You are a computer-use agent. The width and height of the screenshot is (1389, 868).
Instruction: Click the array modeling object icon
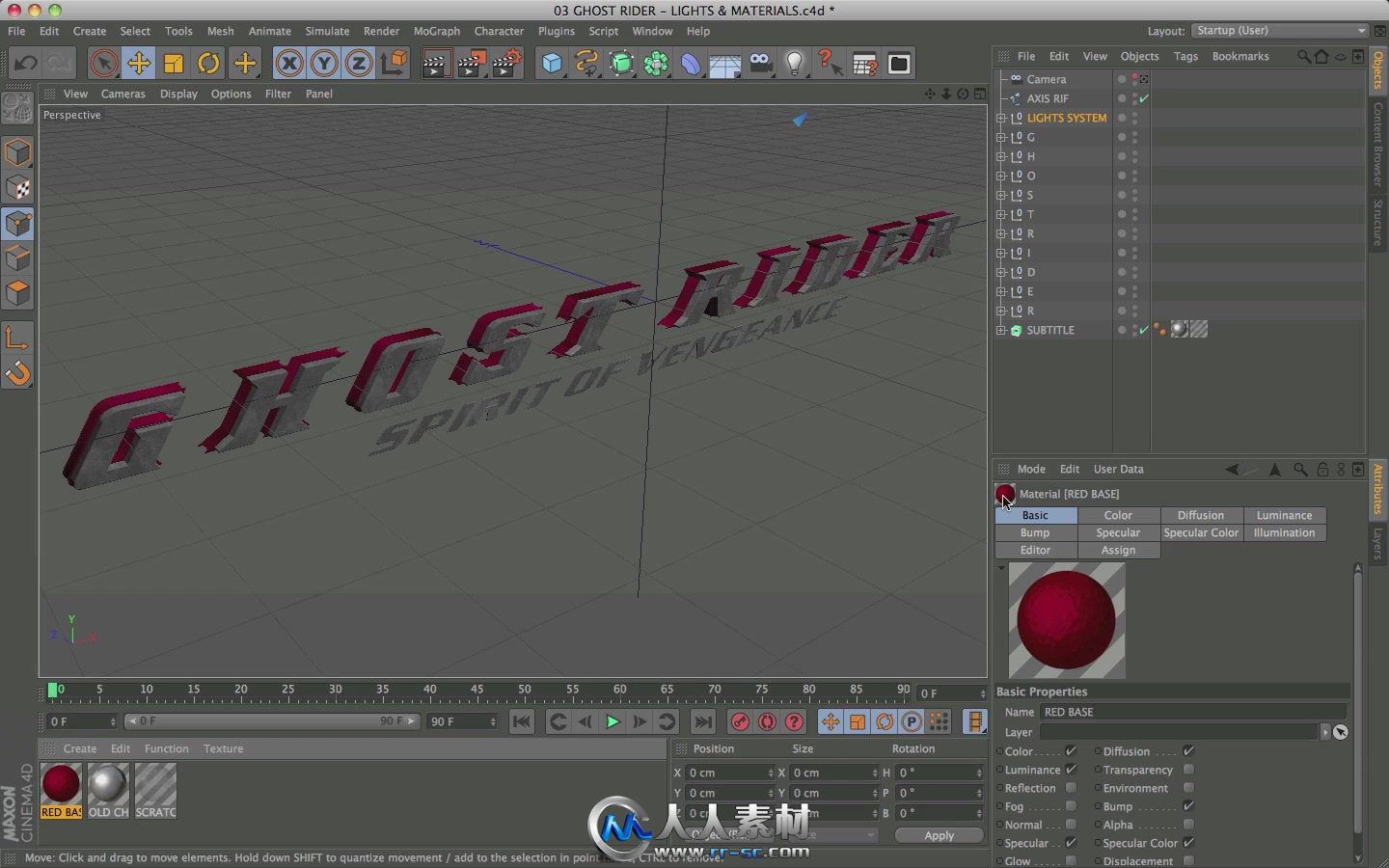(x=657, y=64)
